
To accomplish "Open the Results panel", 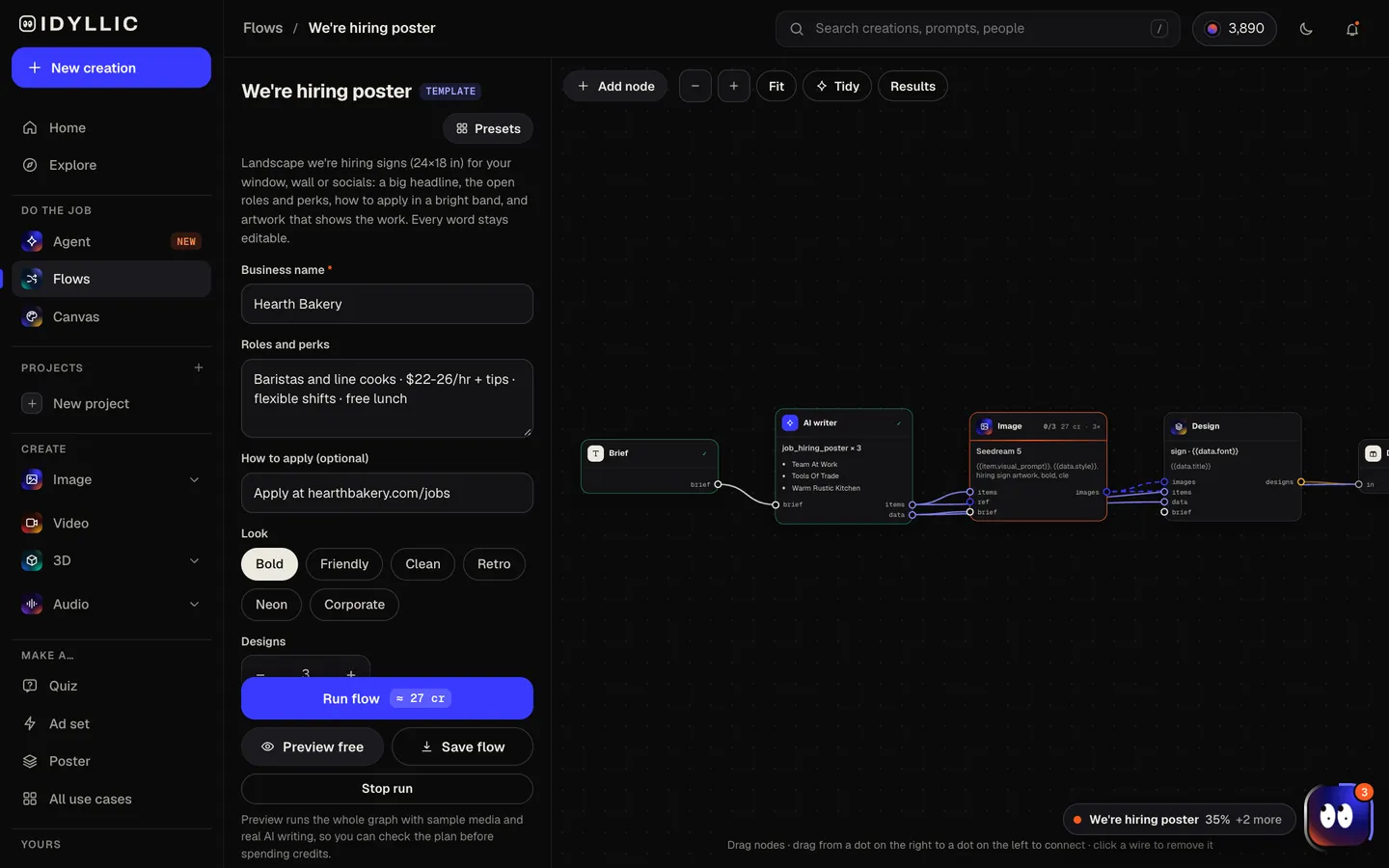I will [912, 86].
